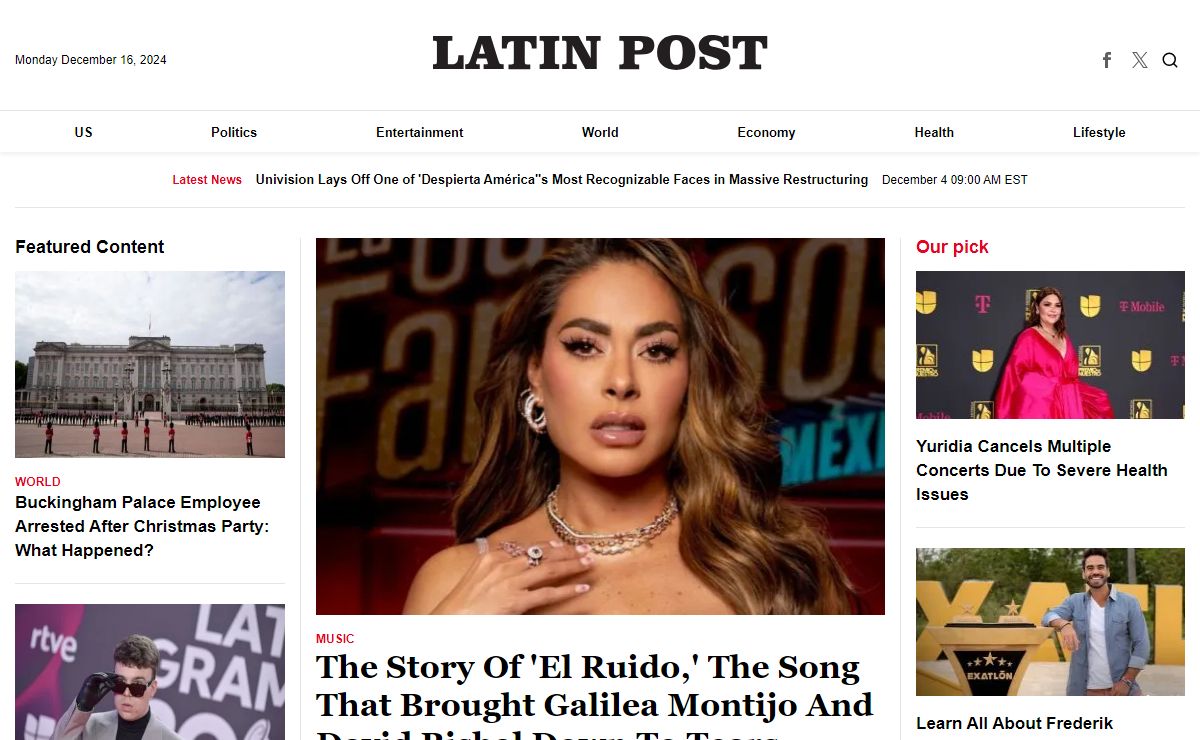The image size is (1200, 740).
Task: Open the Economy section
Action: (766, 132)
